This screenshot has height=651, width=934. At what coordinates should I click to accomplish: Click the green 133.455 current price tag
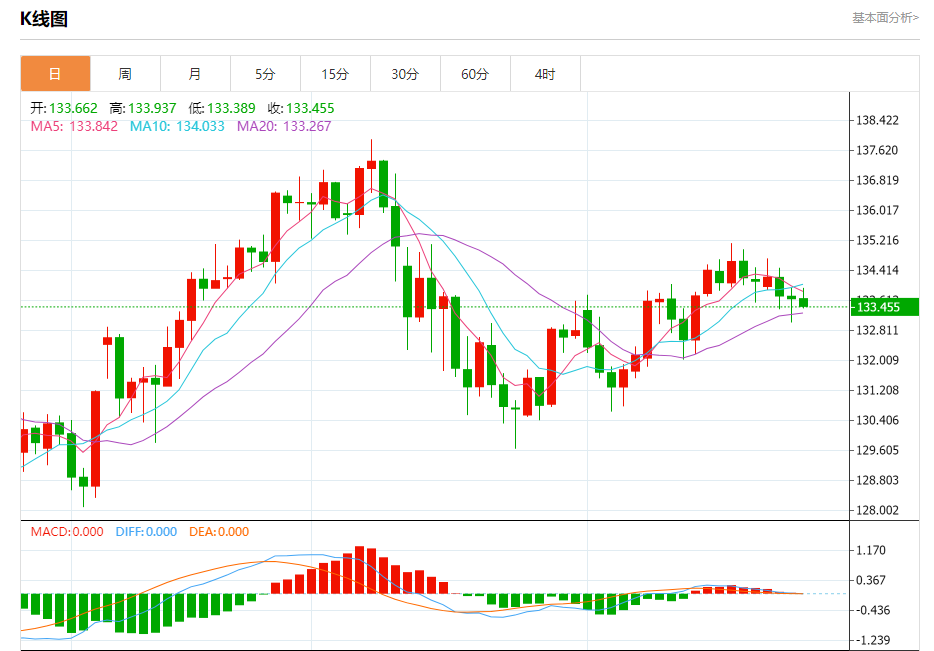pyautogui.click(x=876, y=307)
